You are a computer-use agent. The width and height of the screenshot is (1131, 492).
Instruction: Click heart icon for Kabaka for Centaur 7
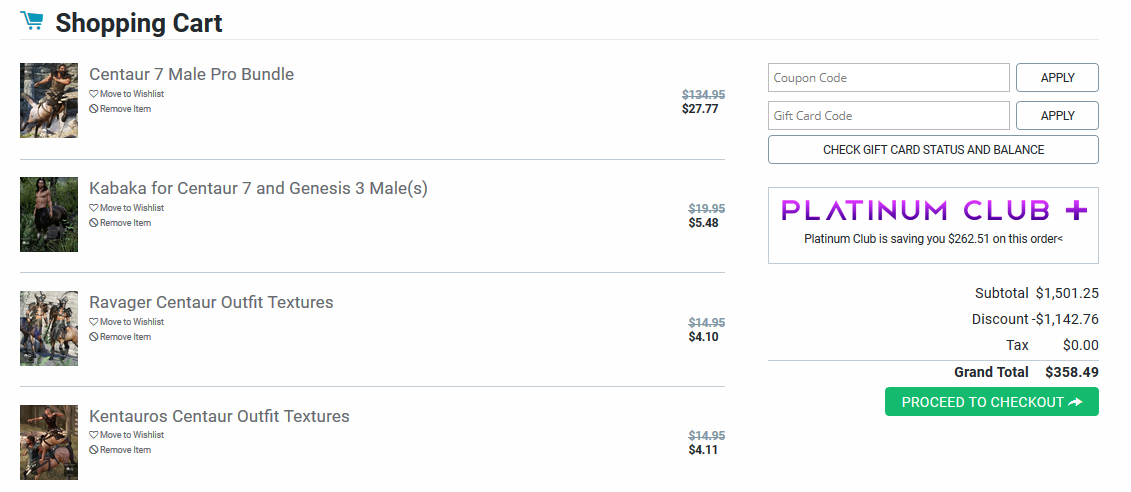tap(94, 208)
